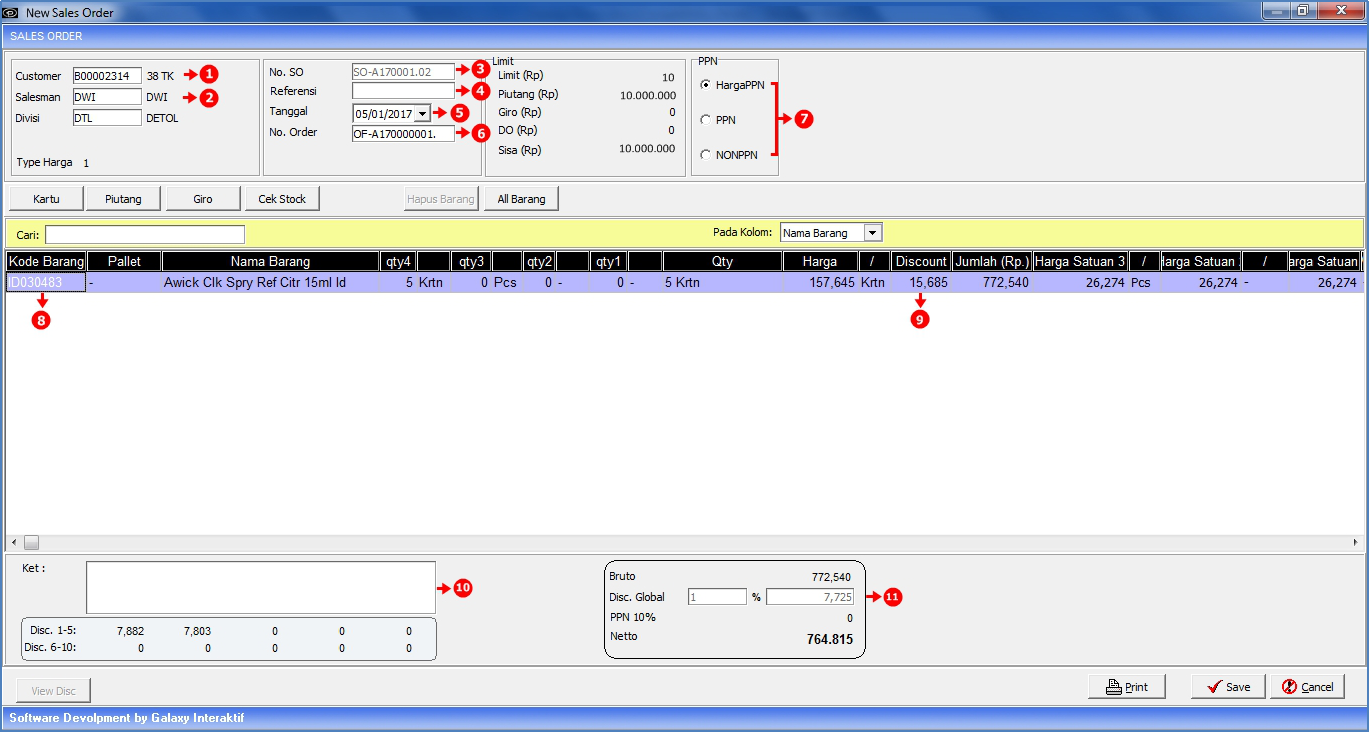
Task: Click the app icon in the title bar
Action: coord(11,12)
